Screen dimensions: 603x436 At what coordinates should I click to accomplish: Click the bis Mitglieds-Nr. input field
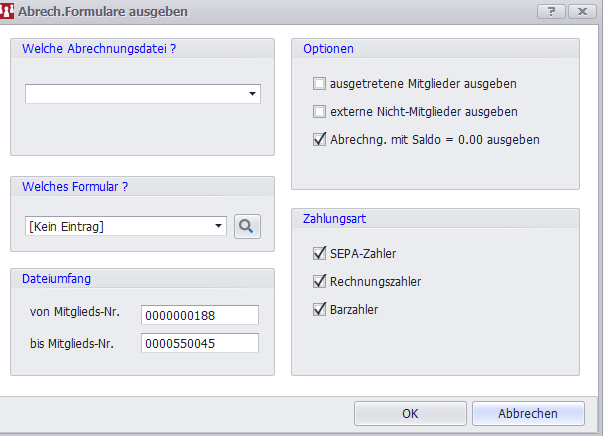point(200,343)
